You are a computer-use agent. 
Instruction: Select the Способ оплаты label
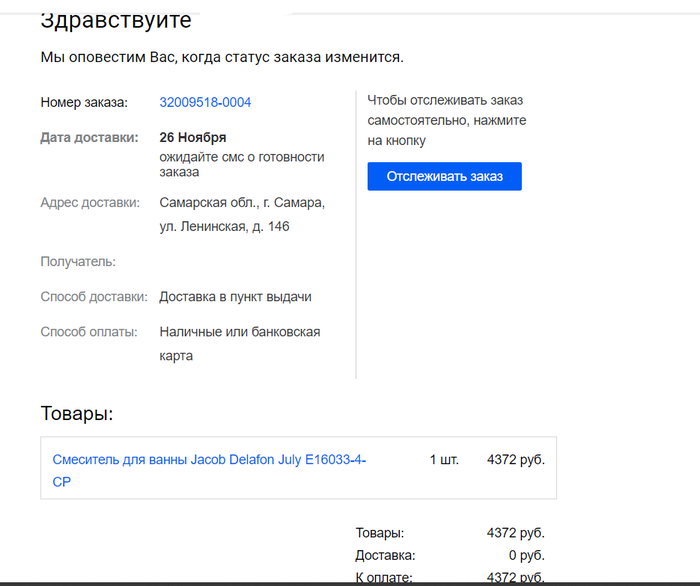pyautogui.click(x=88, y=331)
